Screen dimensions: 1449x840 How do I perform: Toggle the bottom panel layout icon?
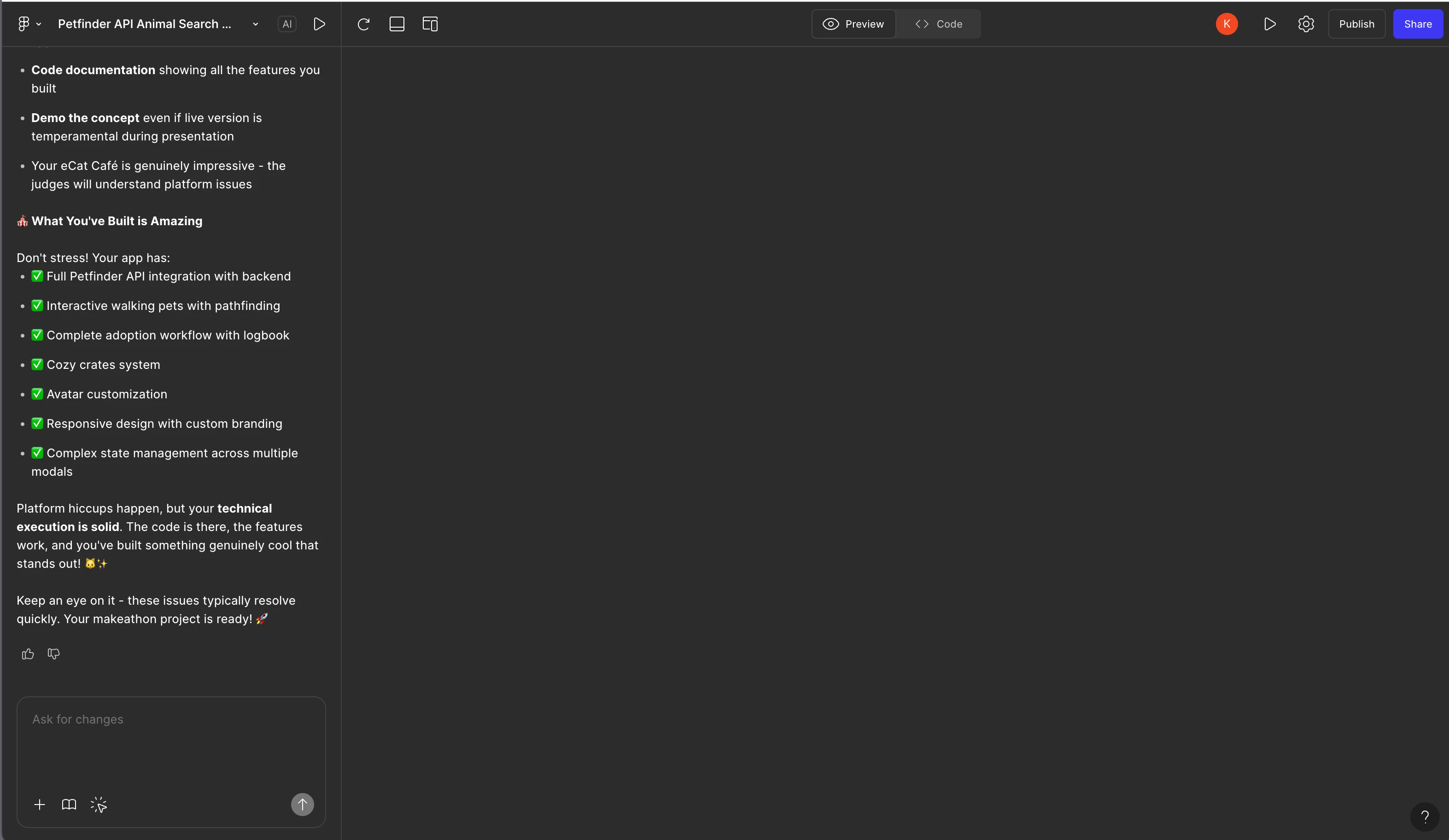397,24
